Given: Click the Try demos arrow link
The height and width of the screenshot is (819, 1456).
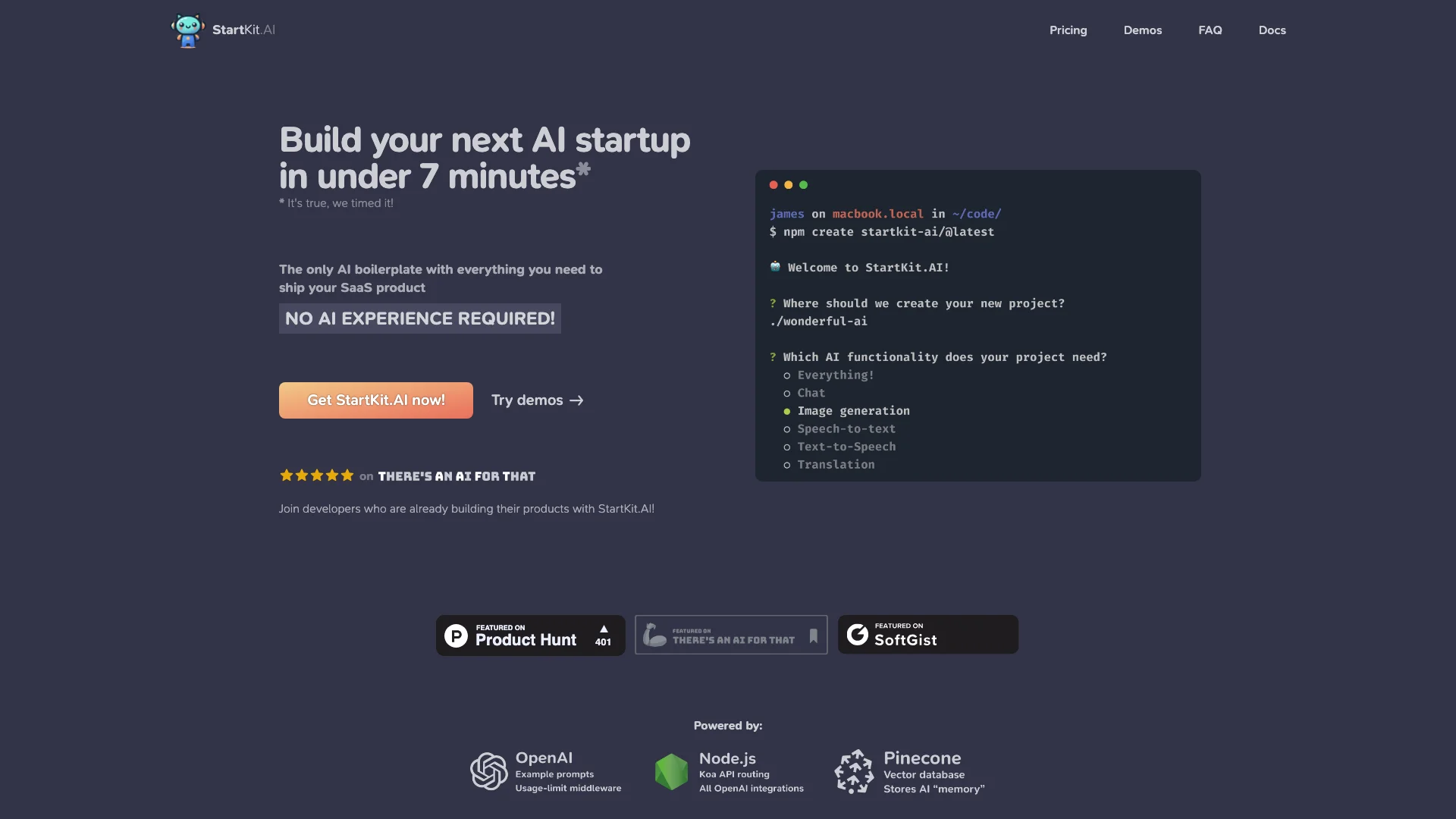Looking at the screenshot, I should click(537, 400).
